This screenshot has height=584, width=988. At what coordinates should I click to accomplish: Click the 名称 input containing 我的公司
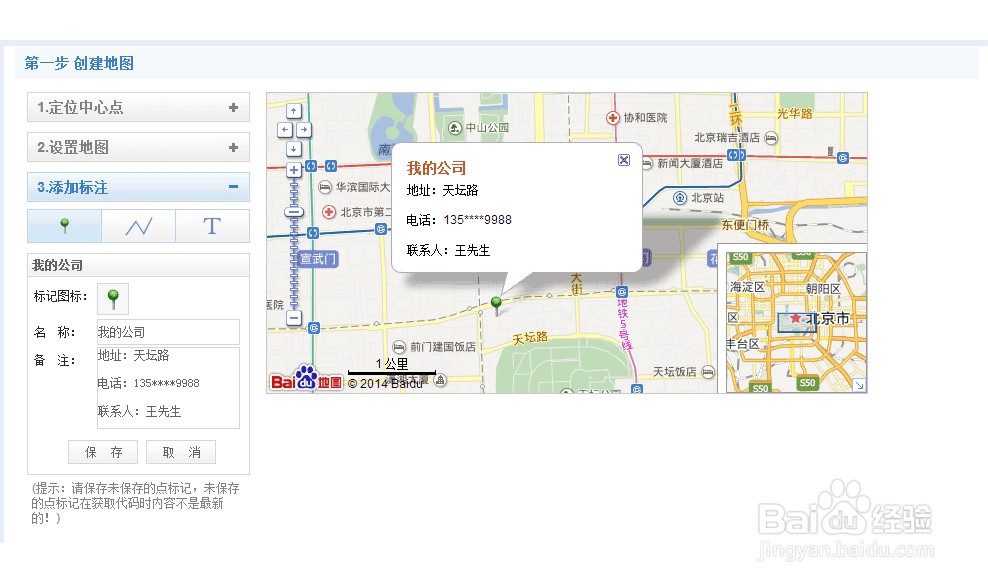[167, 331]
